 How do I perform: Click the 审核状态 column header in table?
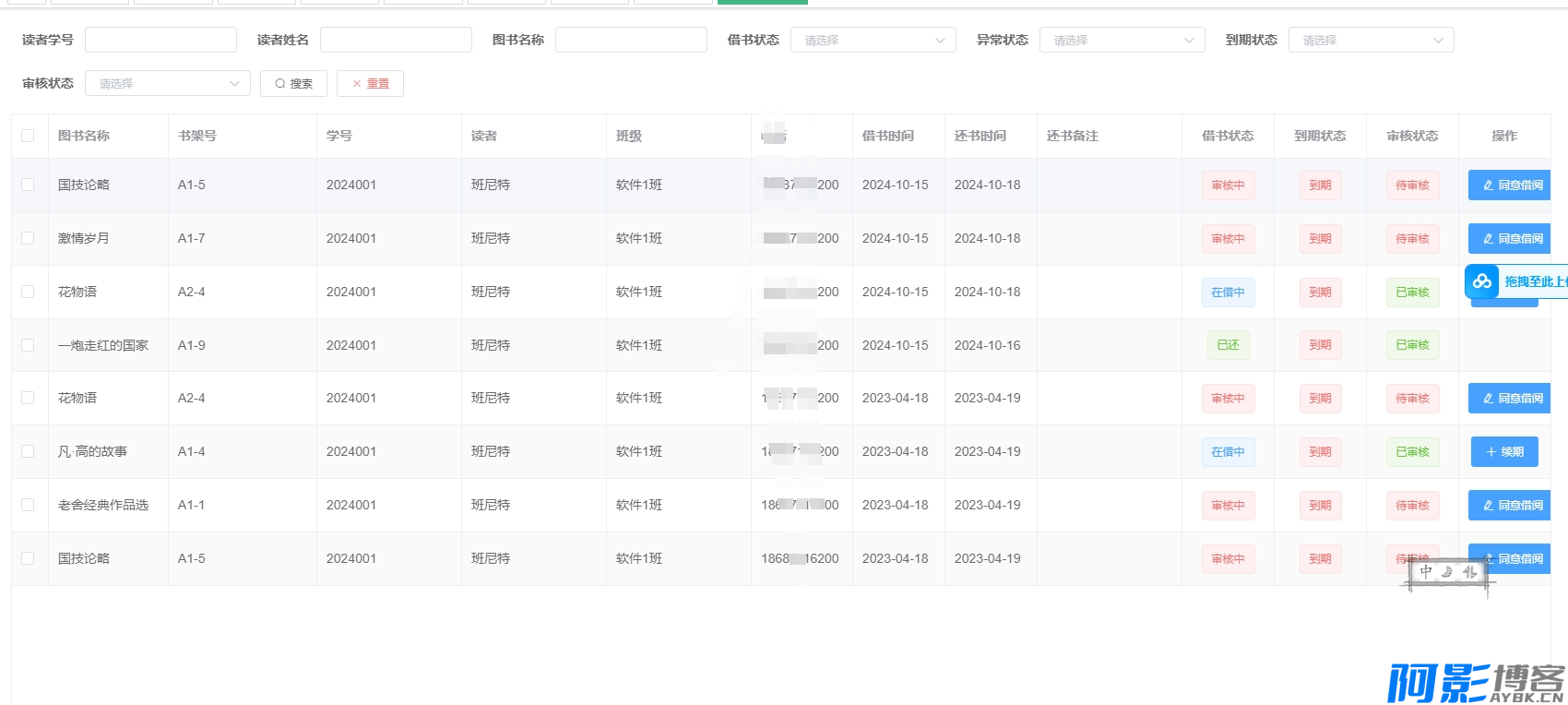click(x=1412, y=136)
